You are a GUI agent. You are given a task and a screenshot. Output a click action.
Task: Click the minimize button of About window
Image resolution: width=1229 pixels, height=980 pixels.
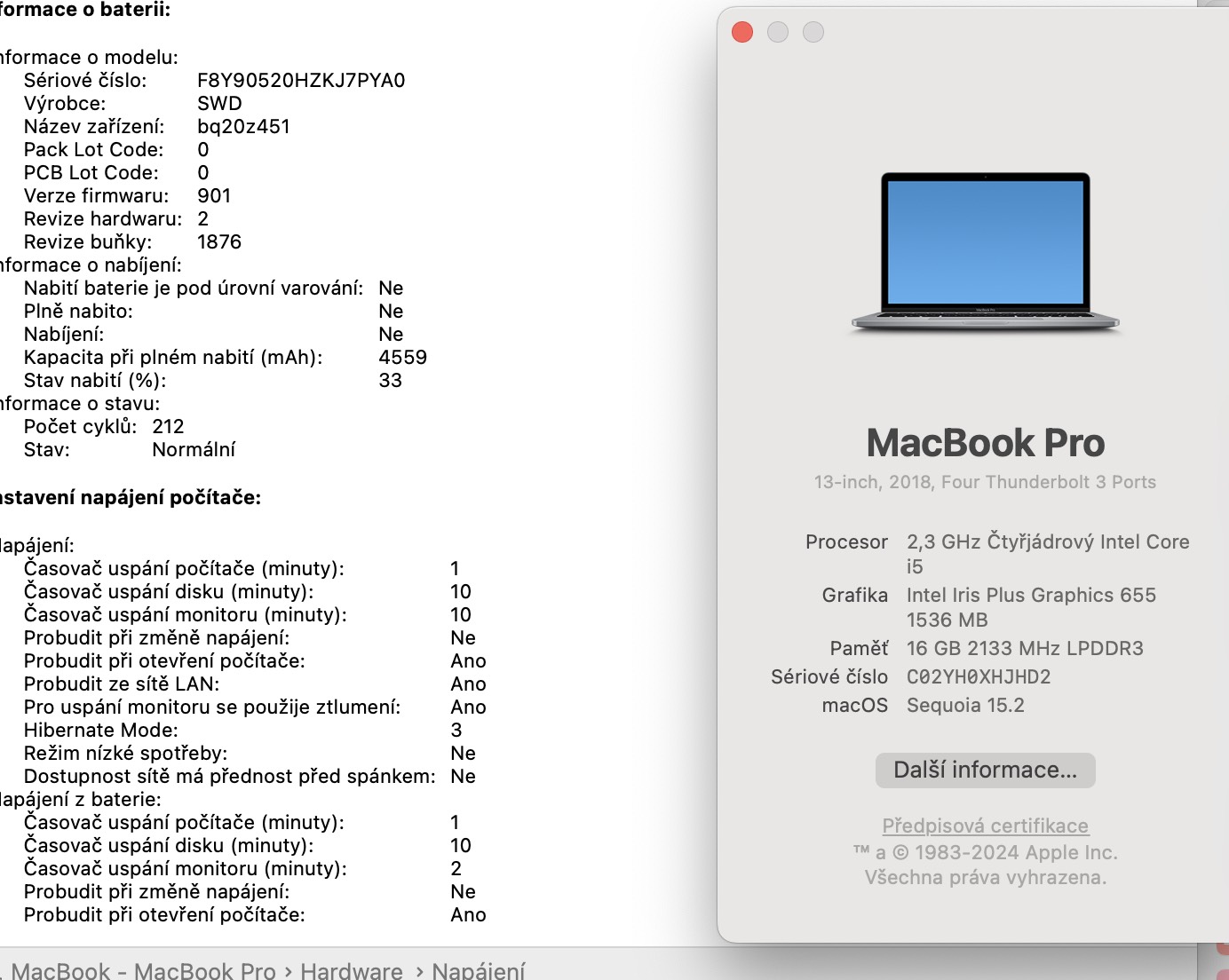click(778, 33)
